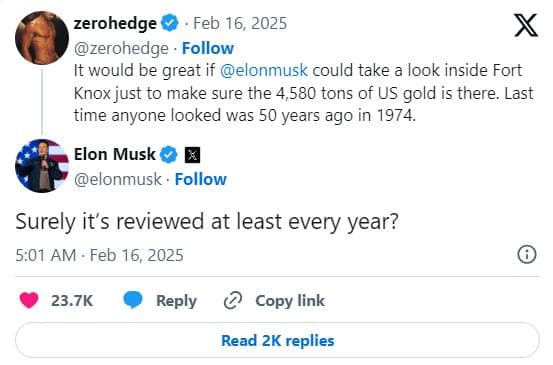This screenshot has width=553, height=365.
Task: Click the X logo in top corner
Action: click(x=526, y=25)
